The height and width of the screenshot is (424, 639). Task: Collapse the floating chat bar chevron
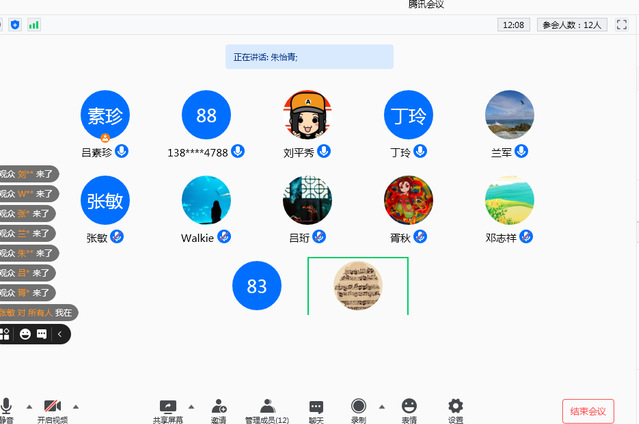60,334
